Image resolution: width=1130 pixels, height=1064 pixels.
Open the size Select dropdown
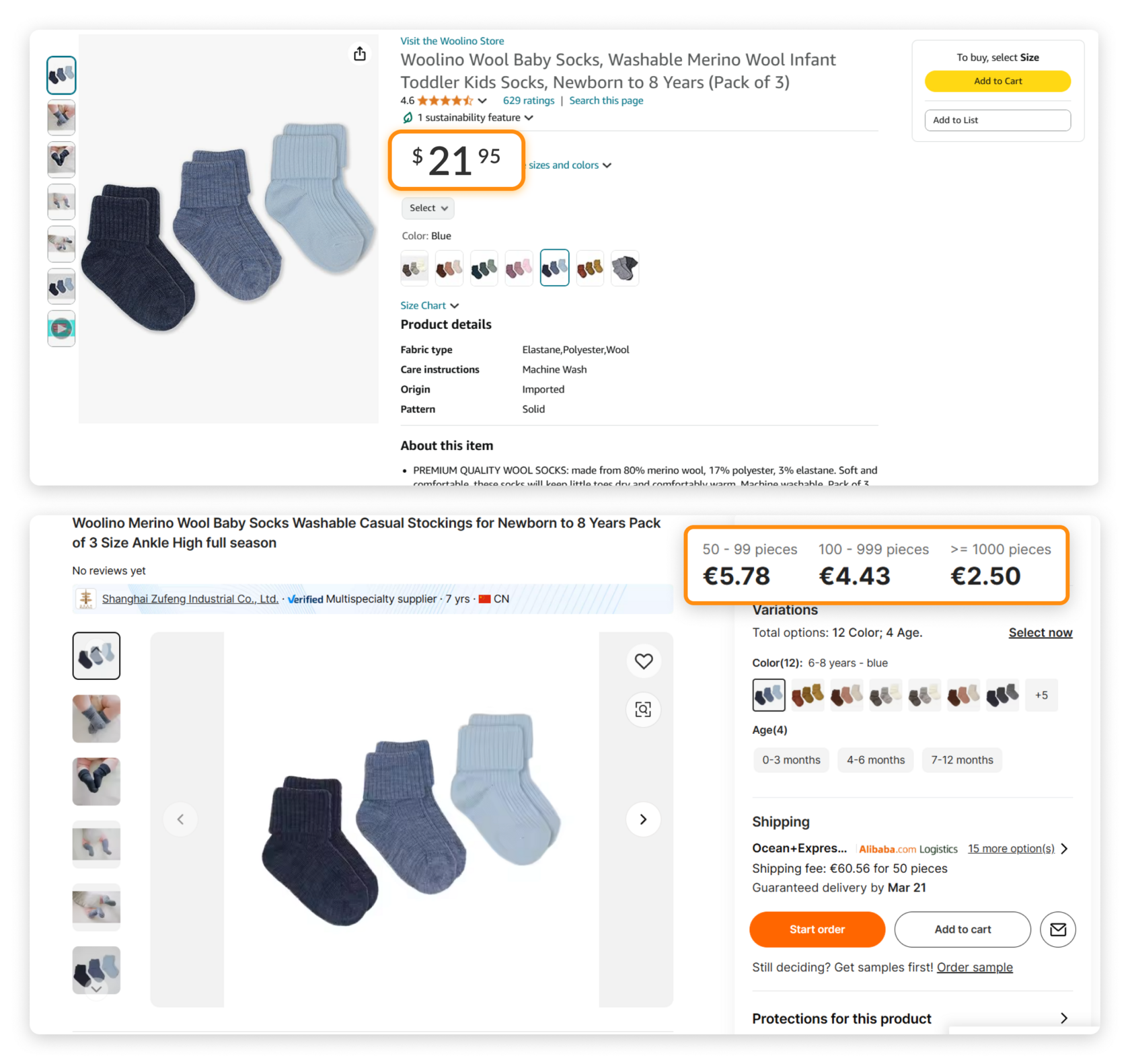click(427, 208)
